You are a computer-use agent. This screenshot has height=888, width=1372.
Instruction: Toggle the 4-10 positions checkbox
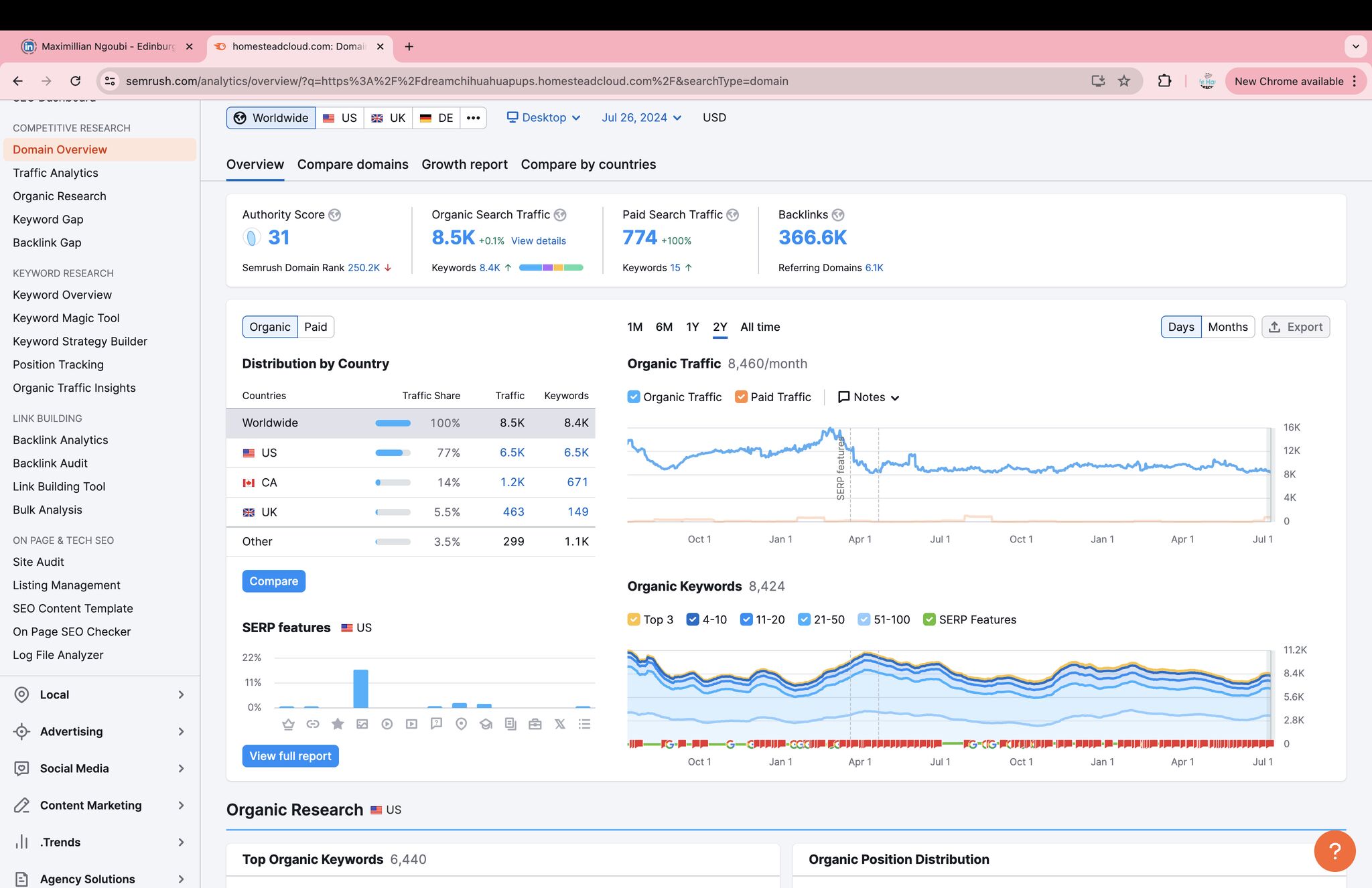tap(693, 619)
